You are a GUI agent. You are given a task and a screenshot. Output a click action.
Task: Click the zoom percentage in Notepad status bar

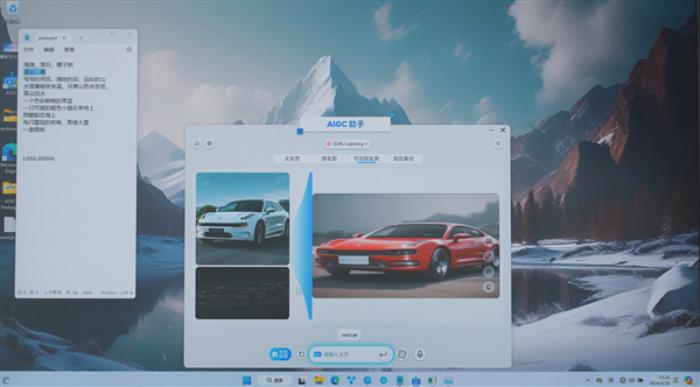[87, 293]
